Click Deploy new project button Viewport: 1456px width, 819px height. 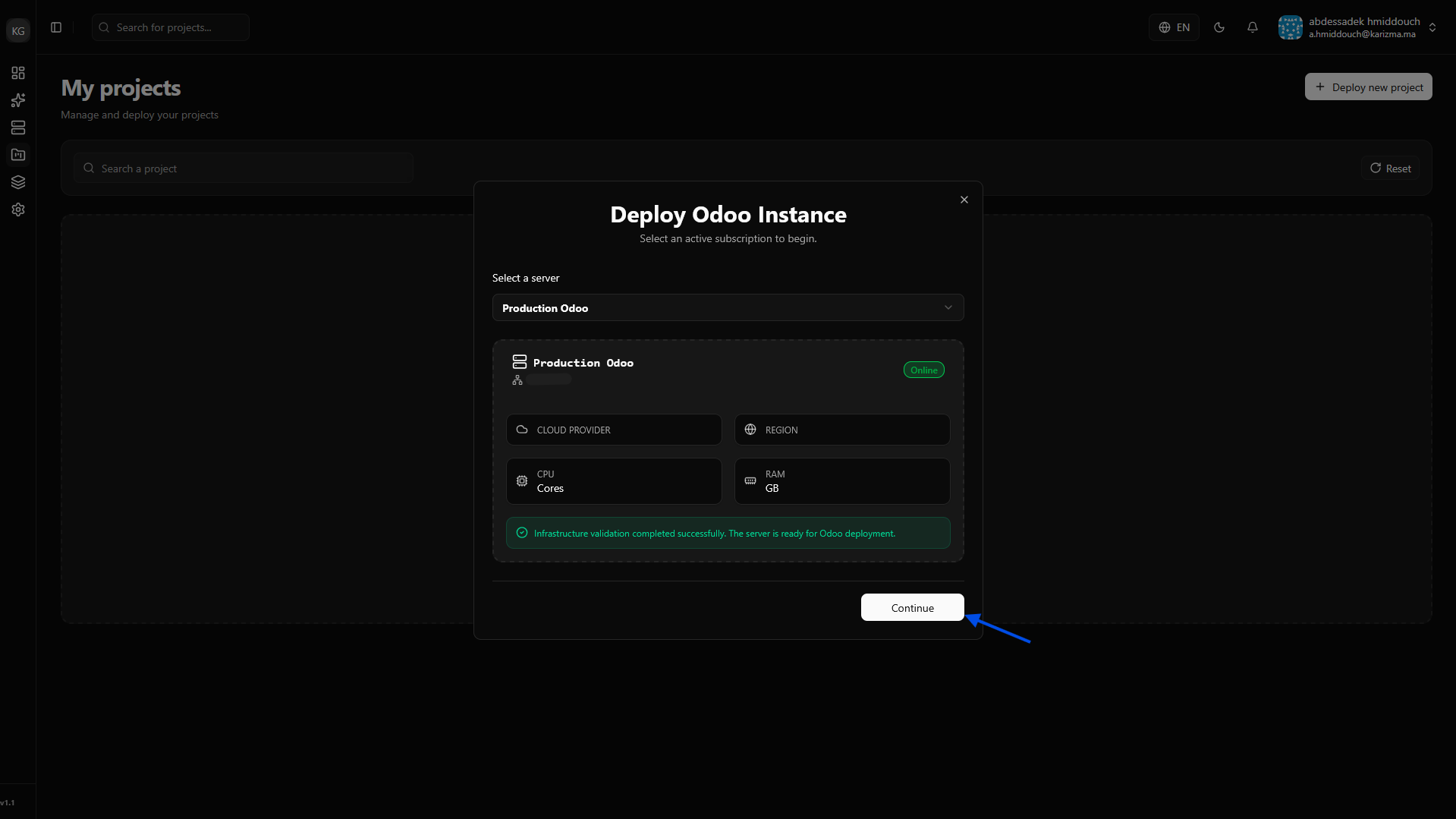pos(1368,87)
